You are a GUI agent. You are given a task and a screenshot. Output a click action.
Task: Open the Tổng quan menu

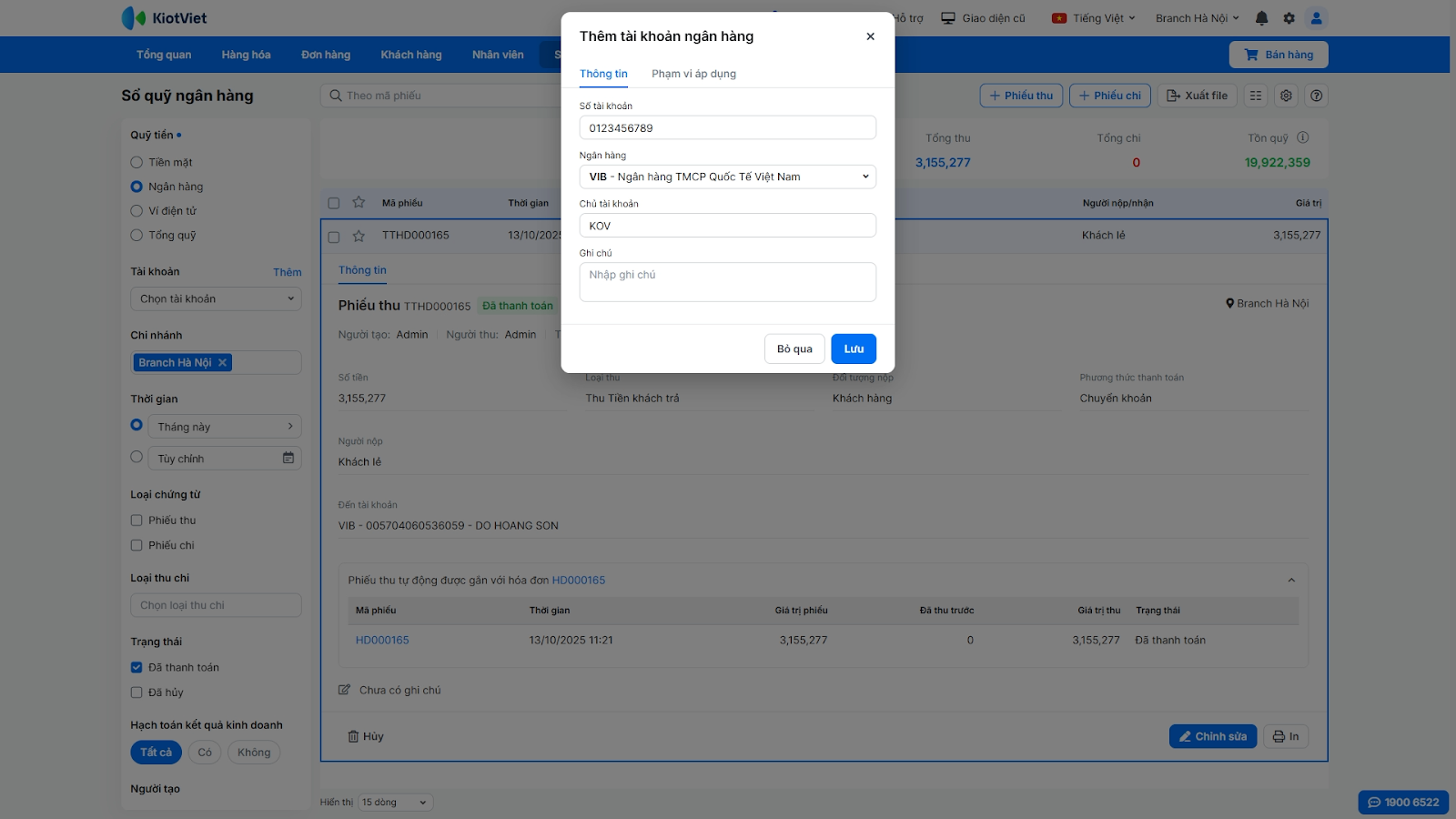[x=164, y=55]
